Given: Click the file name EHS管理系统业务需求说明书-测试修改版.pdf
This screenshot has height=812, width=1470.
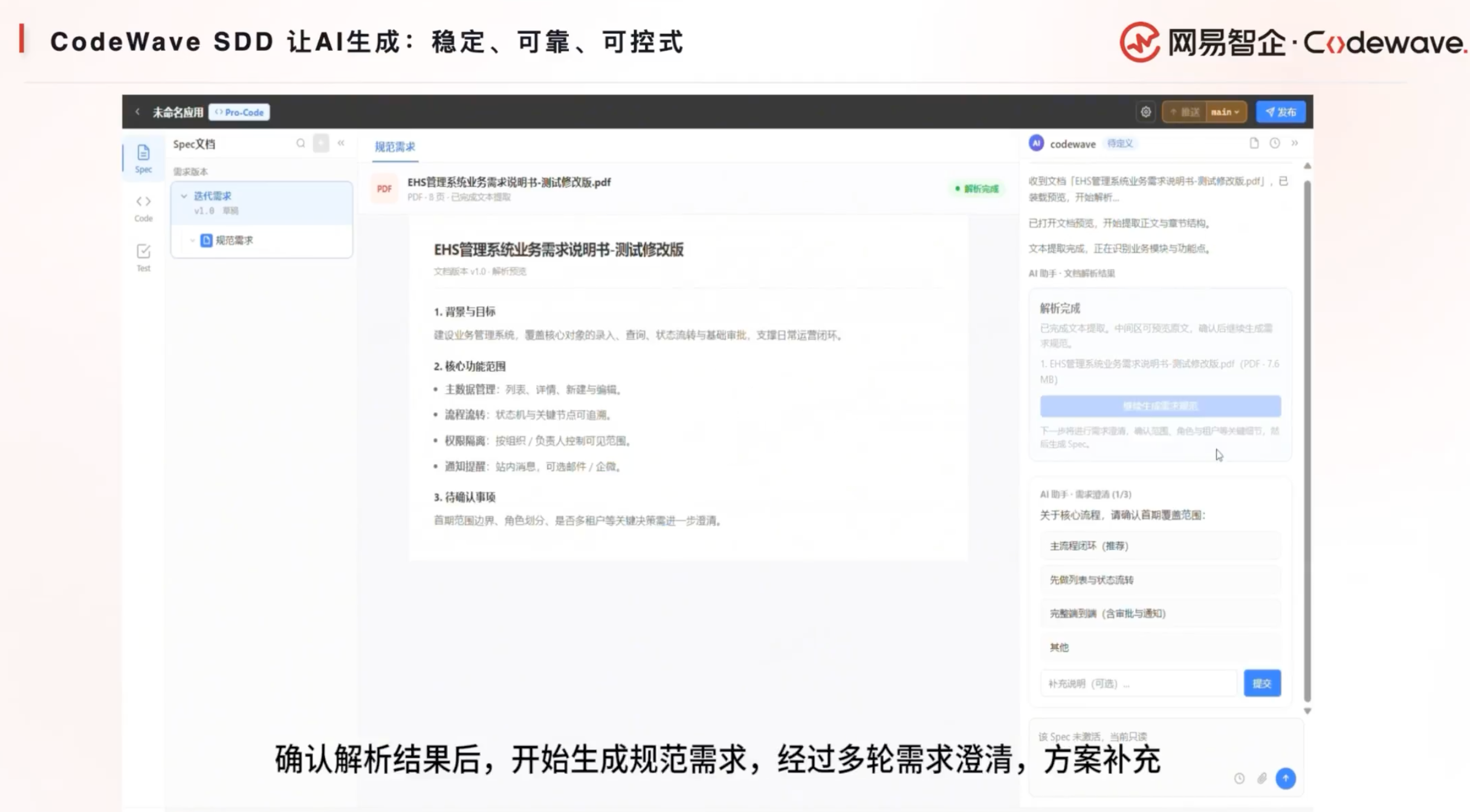Looking at the screenshot, I should click(x=509, y=182).
